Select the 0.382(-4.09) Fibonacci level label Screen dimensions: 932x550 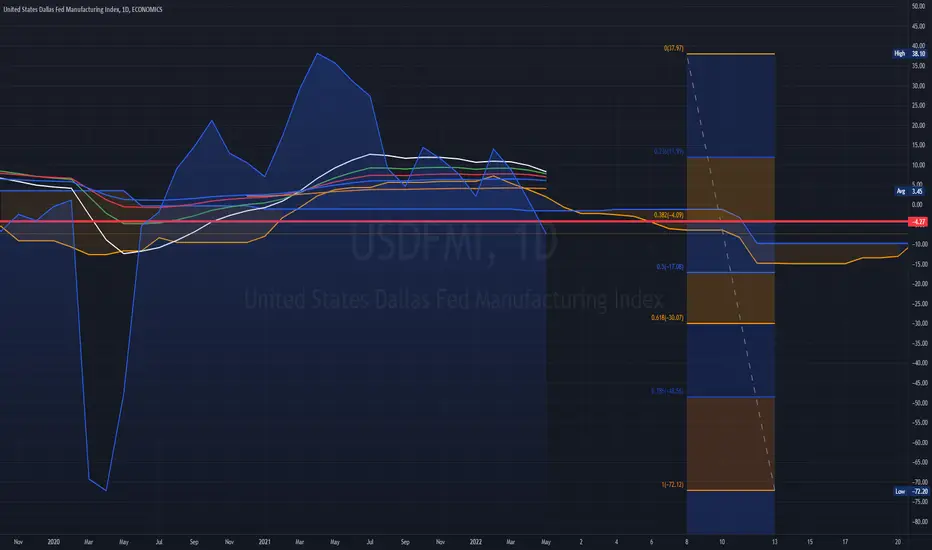(668, 215)
